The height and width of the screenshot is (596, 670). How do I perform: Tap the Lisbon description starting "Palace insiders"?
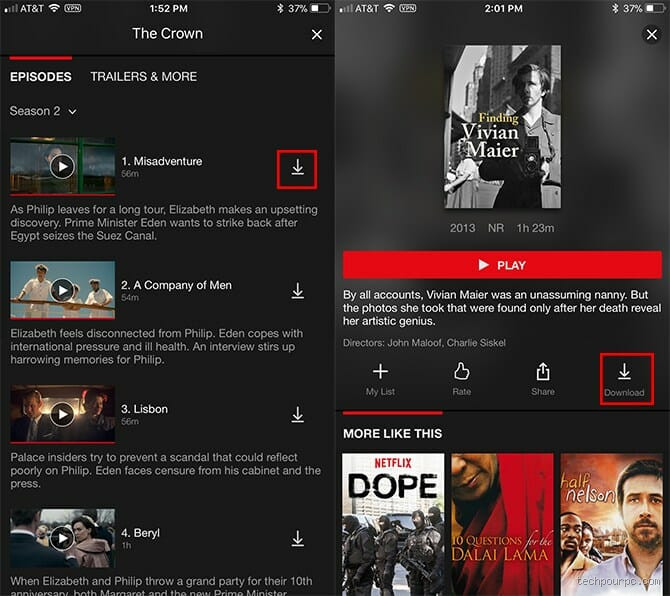point(165,470)
